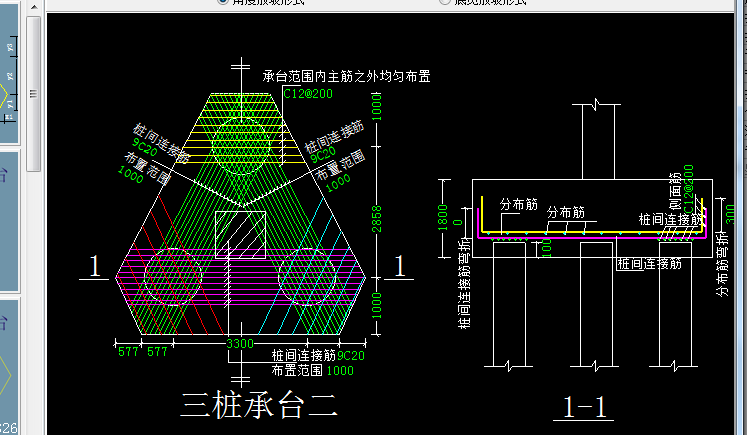This screenshot has height=435, width=747.
Task: Click the 三桩承台二 title text
Action: click(x=260, y=405)
